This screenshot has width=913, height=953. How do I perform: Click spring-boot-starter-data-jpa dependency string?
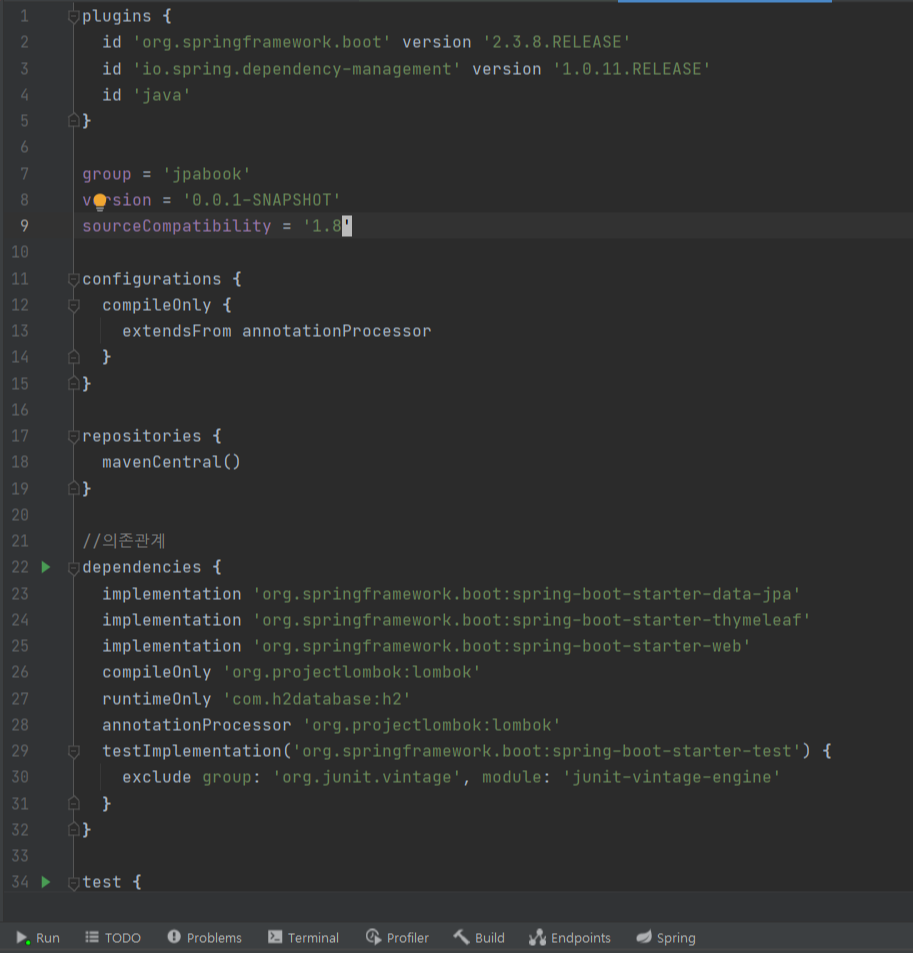tap(526, 594)
